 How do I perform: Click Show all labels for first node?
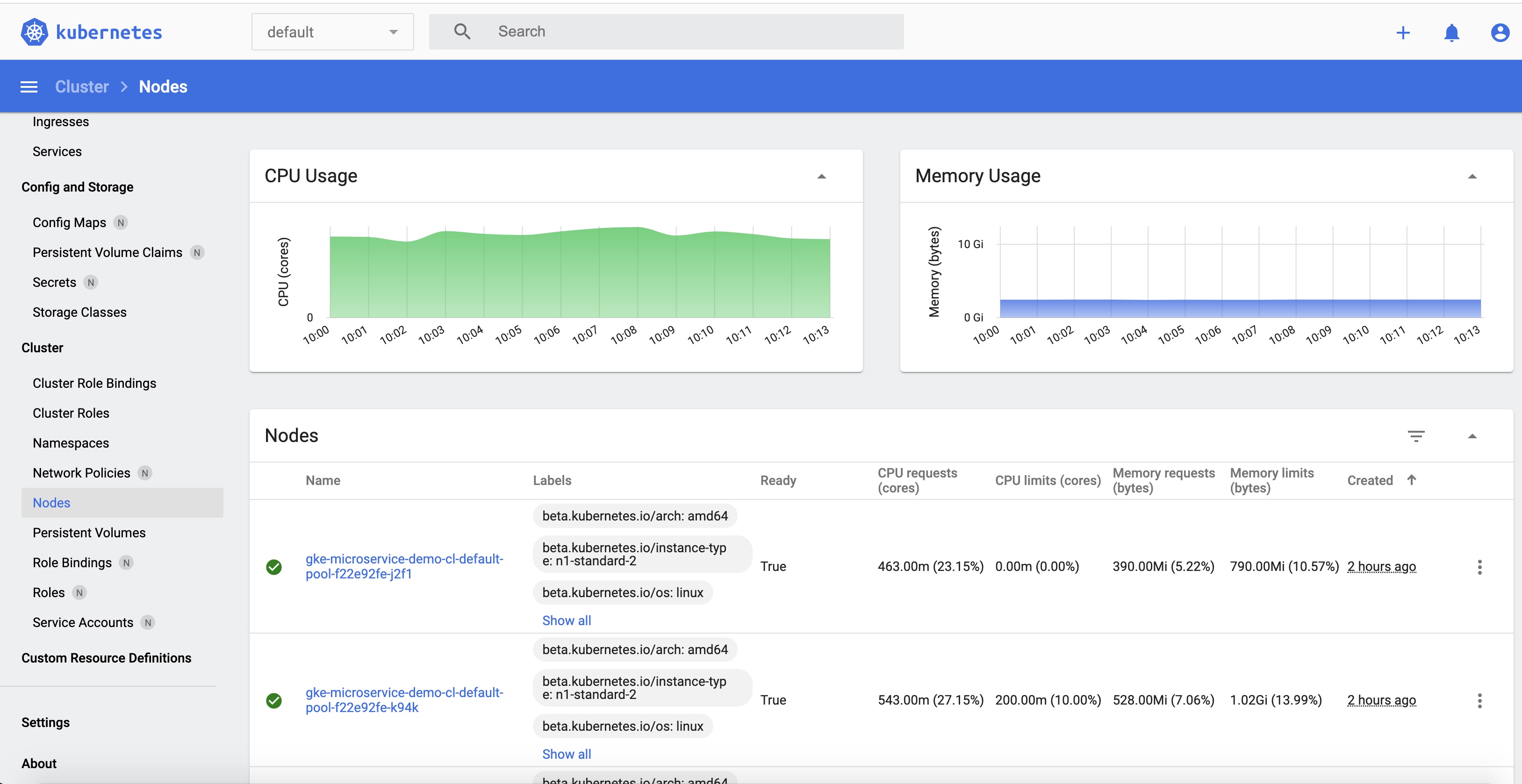click(566, 620)
